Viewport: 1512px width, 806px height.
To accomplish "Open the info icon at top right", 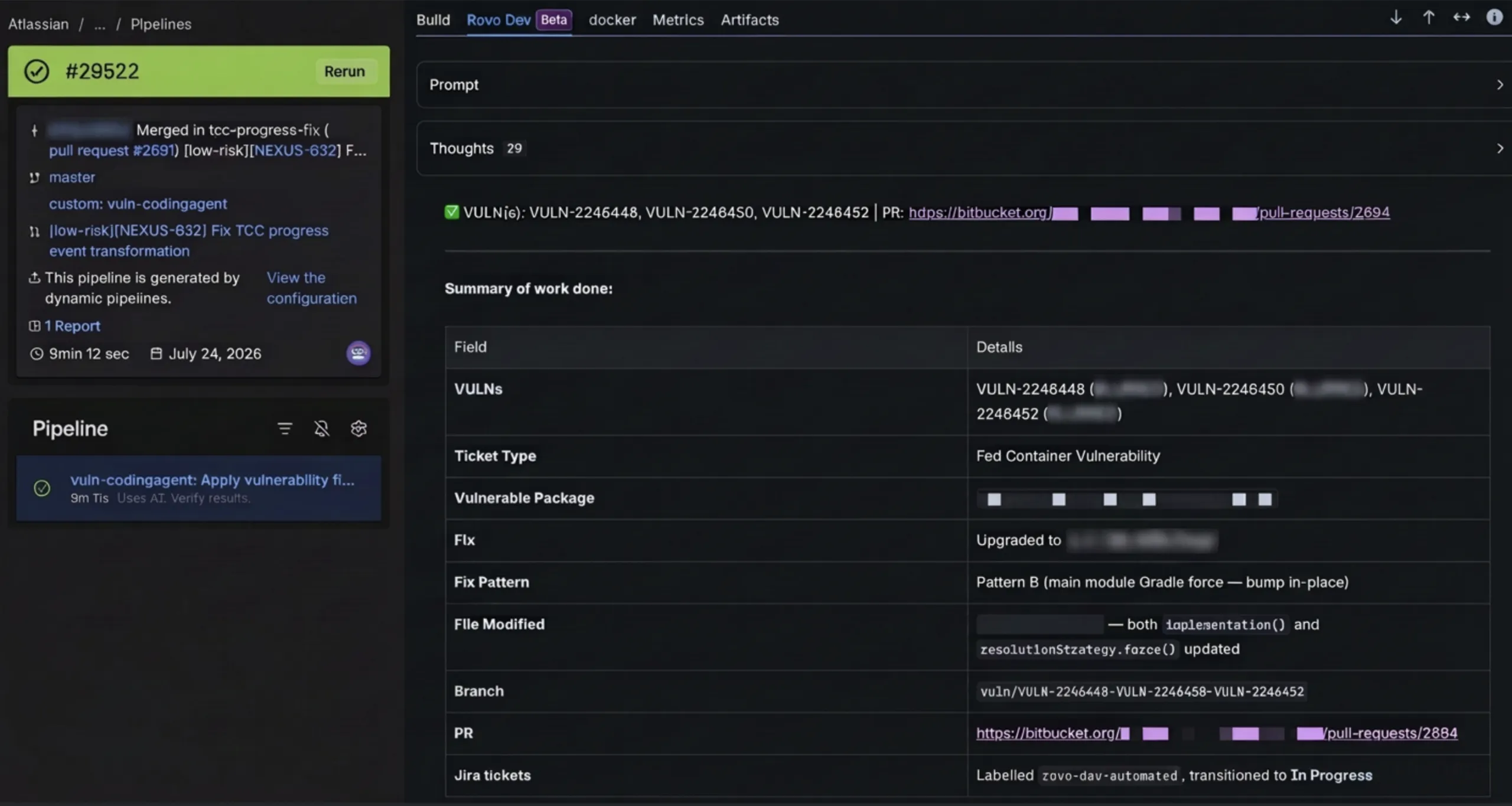I will (1494, 17).
